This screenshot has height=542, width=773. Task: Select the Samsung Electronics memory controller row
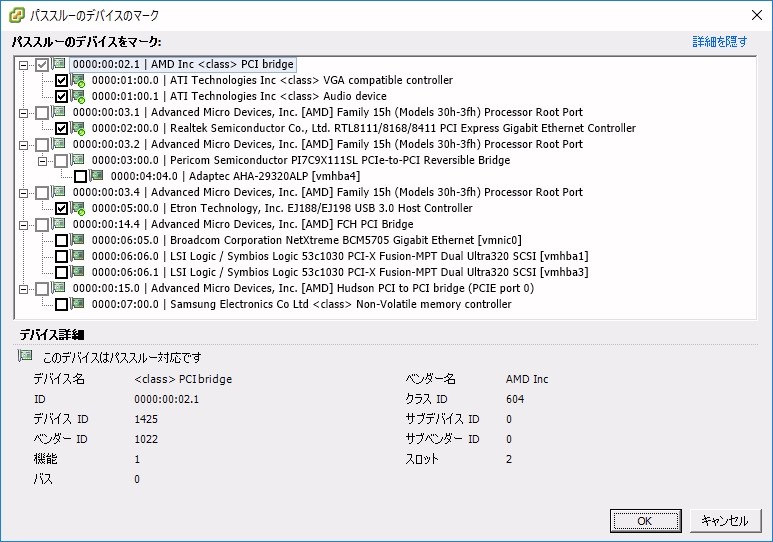[x=301, y=304]
